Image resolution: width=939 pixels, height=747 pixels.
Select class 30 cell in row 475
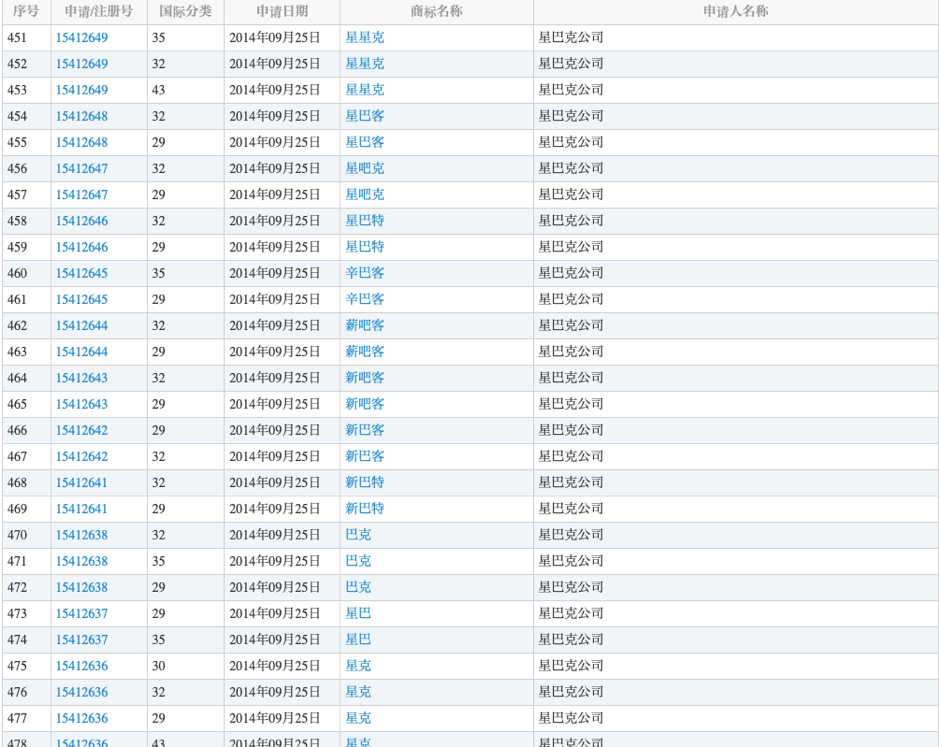(158, 666)
